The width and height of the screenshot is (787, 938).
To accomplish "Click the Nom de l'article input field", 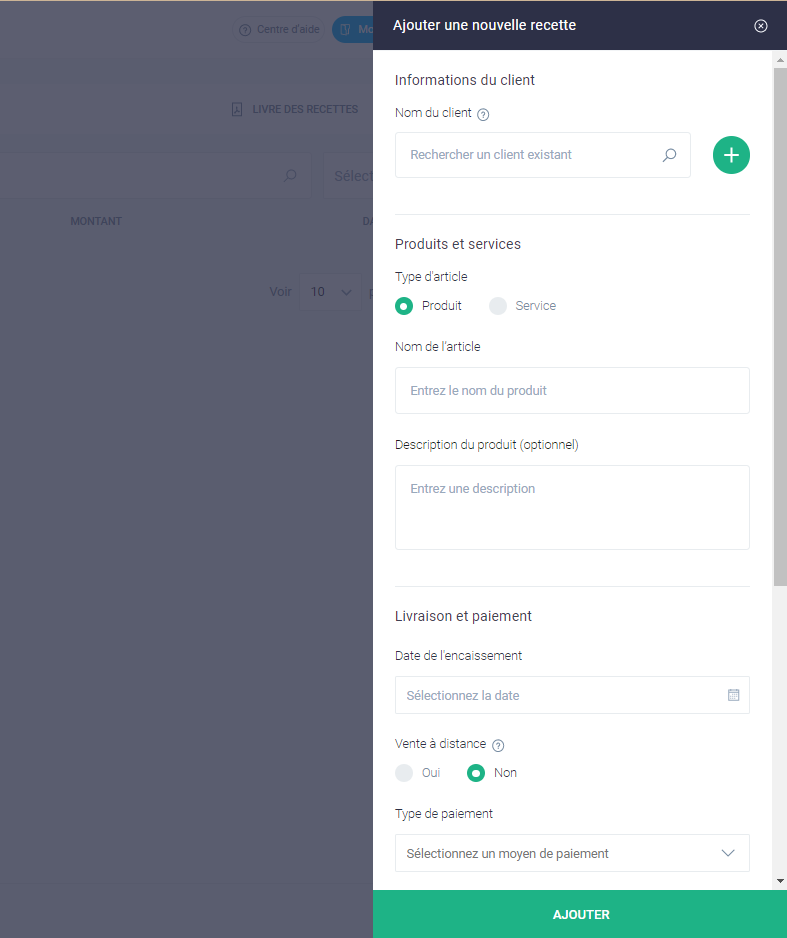I will pyautogui.click(x=572, y=390).
